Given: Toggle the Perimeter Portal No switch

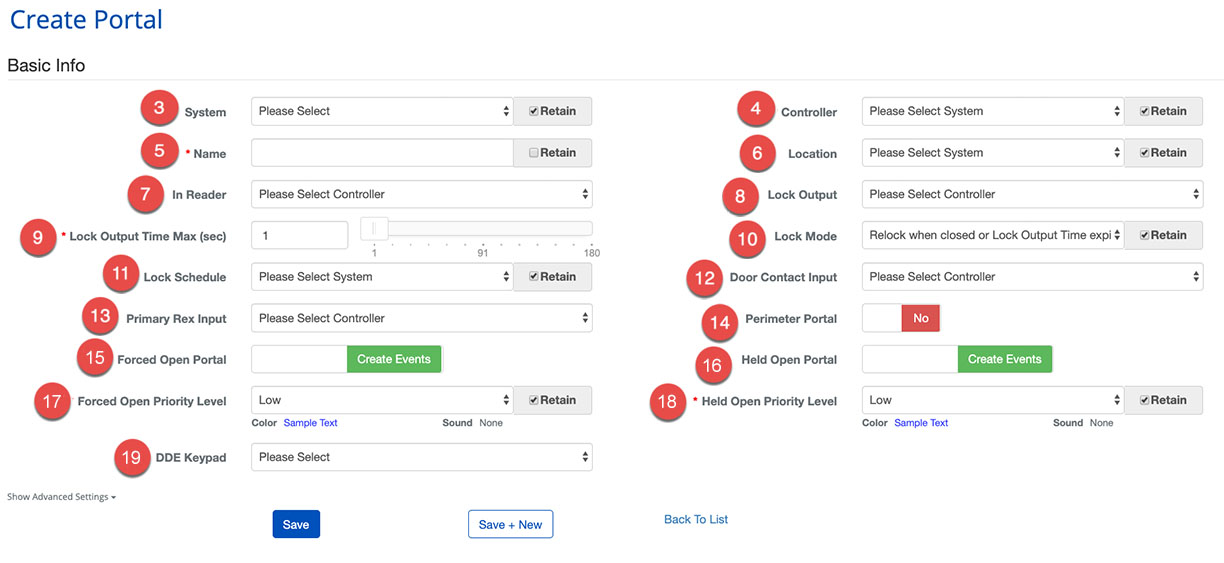Looking at the screenshot, I should click(900, 318).
